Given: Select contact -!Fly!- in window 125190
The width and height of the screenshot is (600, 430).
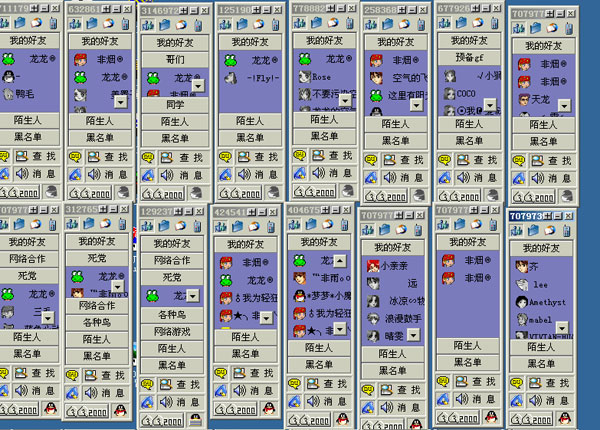Looking at the screenshot, I should [x=250, y=78].
